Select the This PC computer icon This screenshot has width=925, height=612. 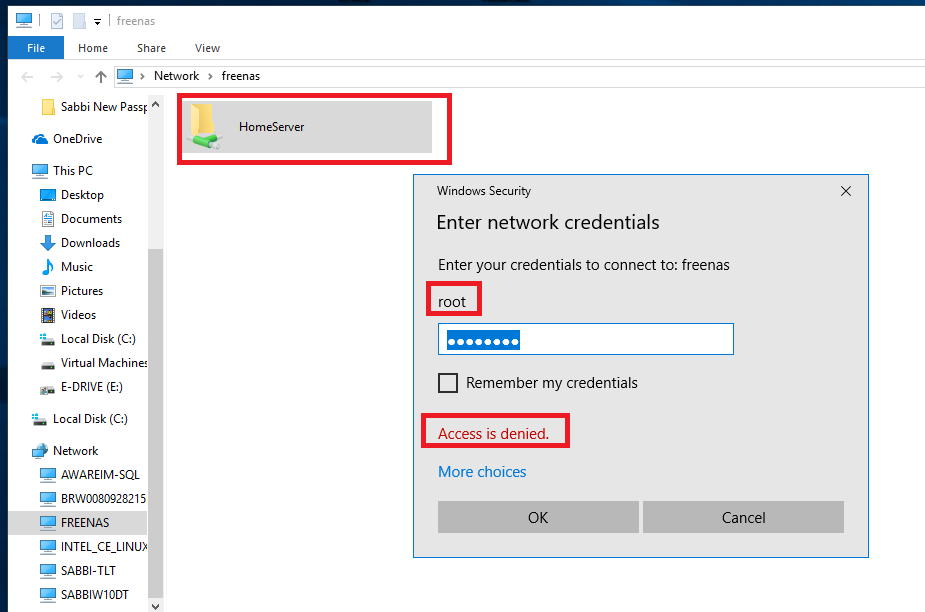pyautogui.click(x=40, y=171)
